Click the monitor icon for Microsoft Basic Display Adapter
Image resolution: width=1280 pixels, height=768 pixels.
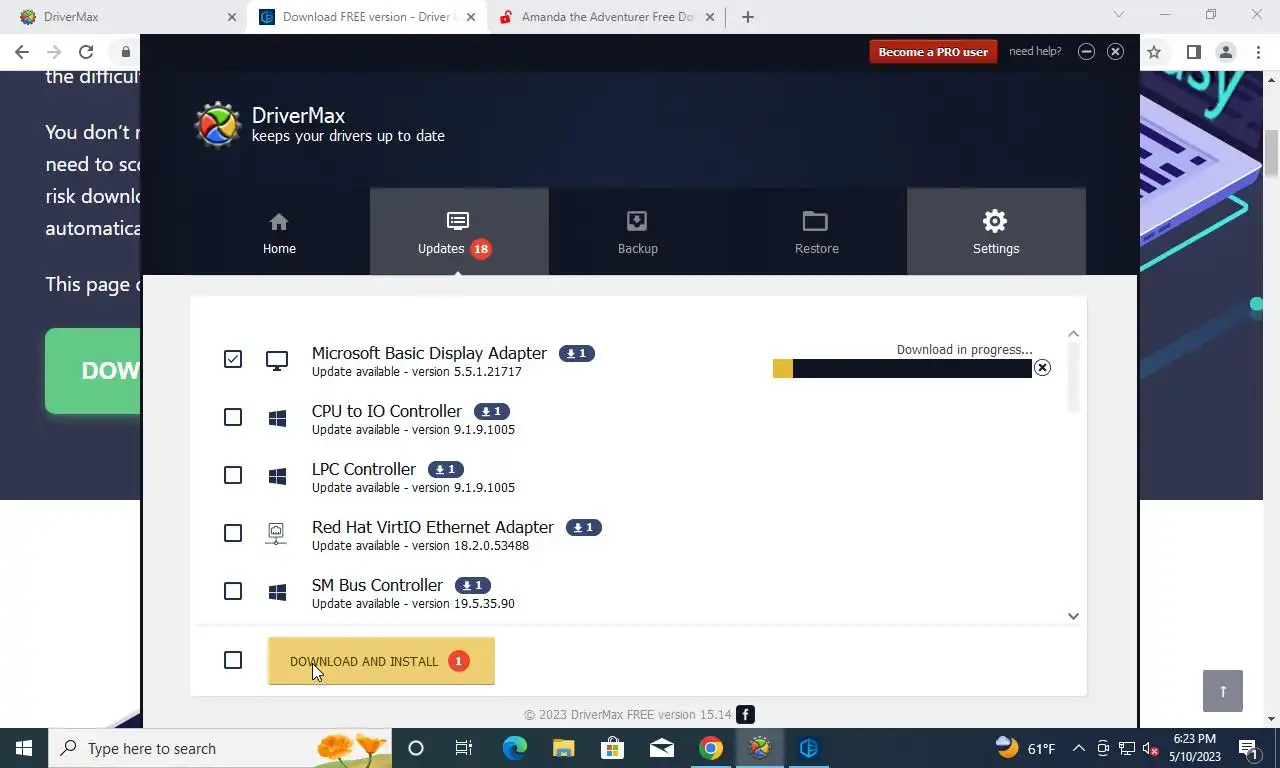[x=277, y=360]
